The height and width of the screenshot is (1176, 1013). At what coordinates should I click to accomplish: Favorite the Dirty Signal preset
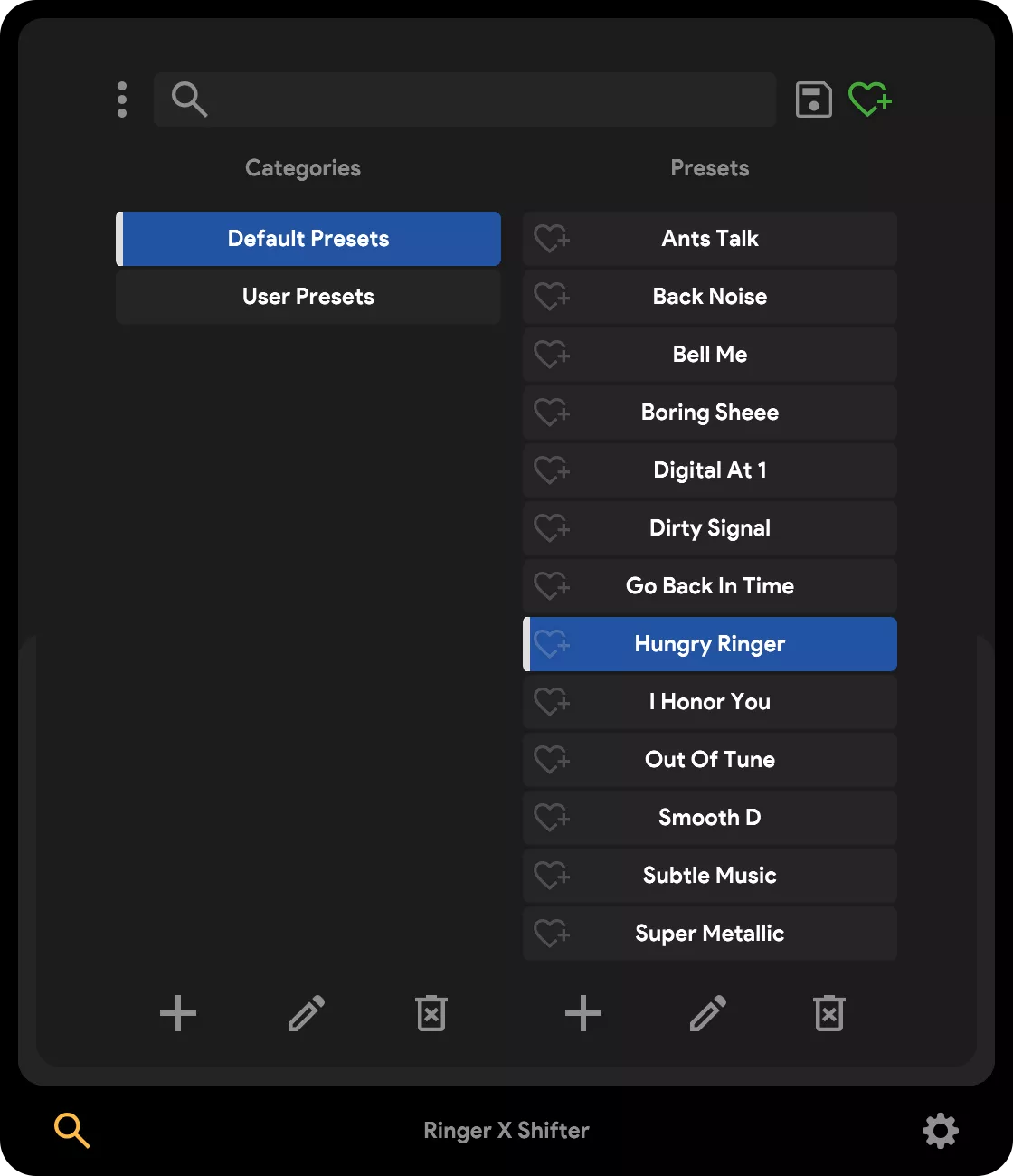(552, 528)
